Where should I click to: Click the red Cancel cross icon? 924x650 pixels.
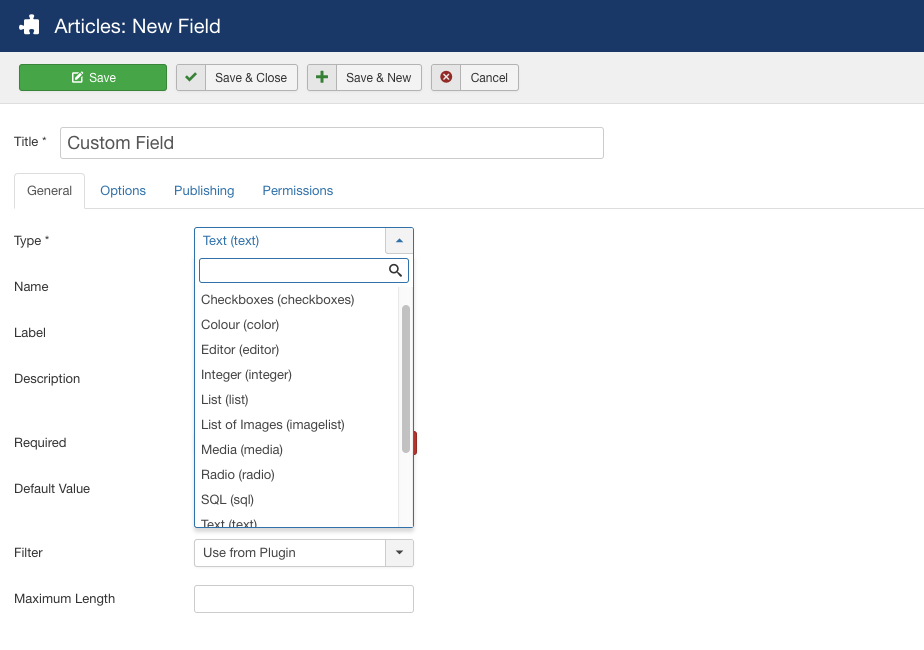coord(446,78)
